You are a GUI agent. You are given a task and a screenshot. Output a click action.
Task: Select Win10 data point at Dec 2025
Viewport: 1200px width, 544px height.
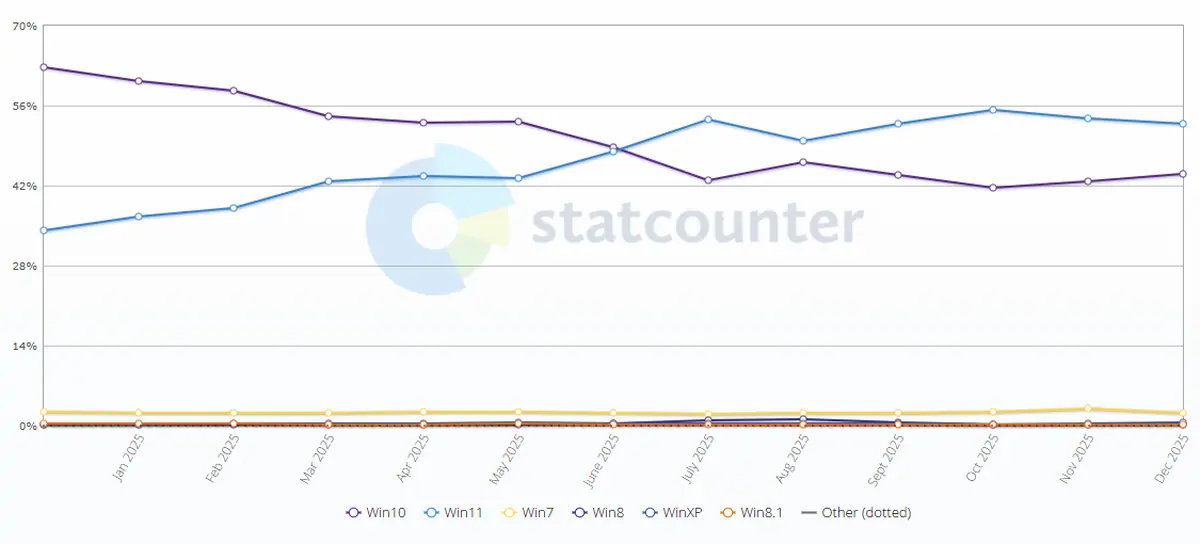pos(1183,174)
